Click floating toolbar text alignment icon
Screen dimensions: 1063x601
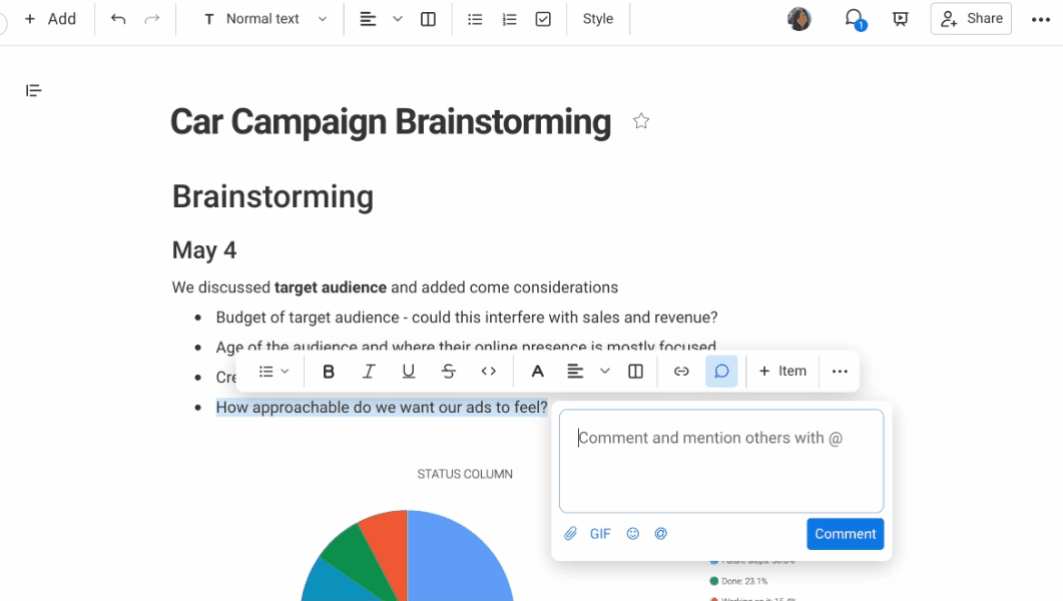click(x=575, y=371)
